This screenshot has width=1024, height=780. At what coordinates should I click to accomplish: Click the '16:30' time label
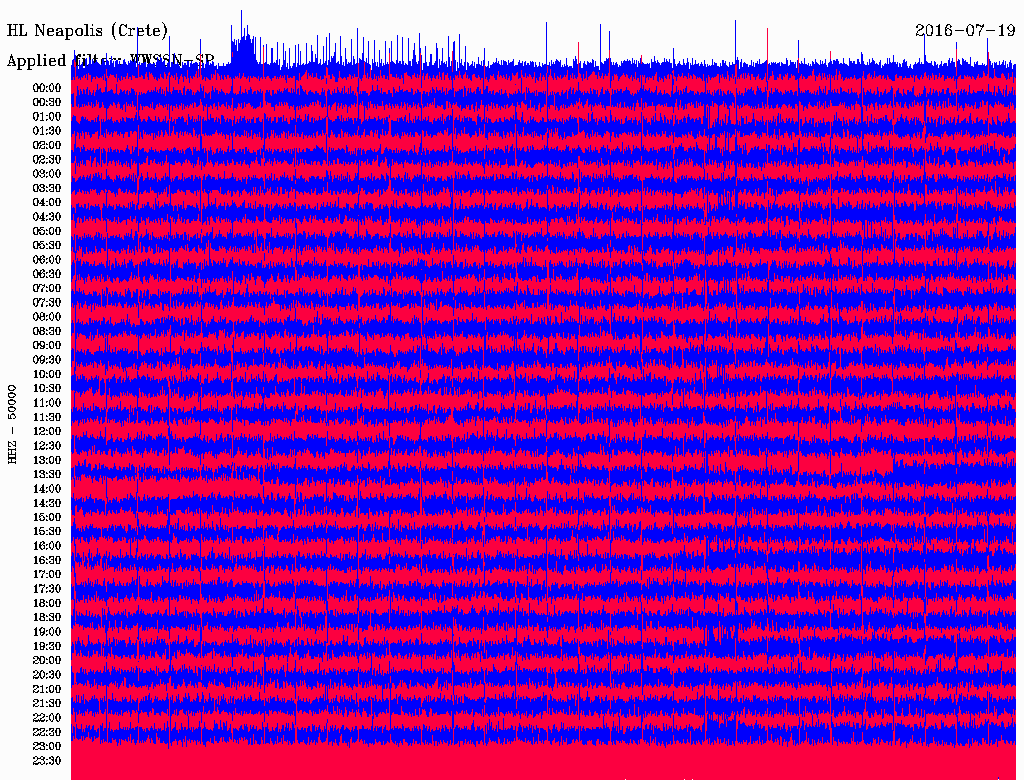click(47, 560)
